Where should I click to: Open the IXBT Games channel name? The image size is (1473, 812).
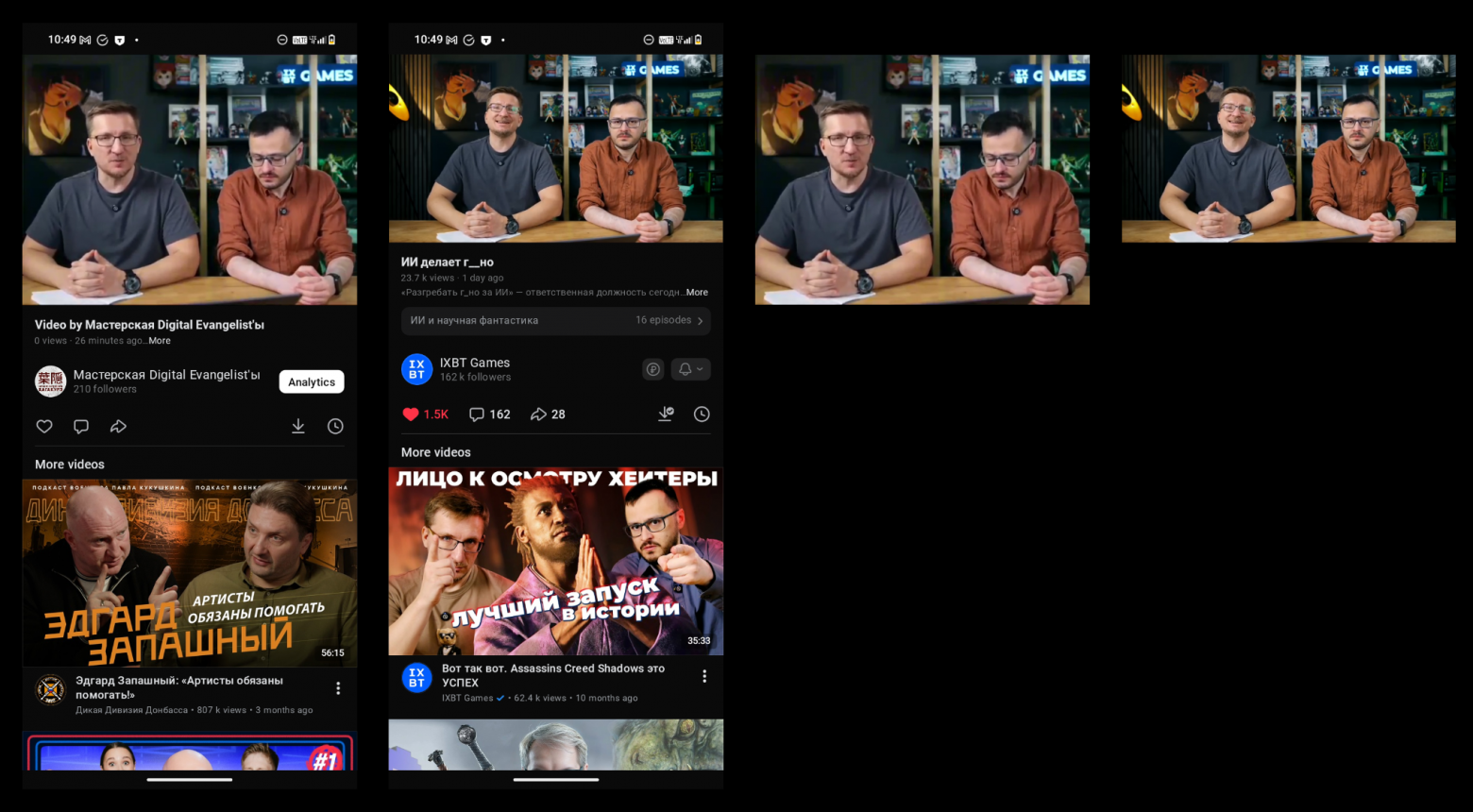[x=475, y=363]
